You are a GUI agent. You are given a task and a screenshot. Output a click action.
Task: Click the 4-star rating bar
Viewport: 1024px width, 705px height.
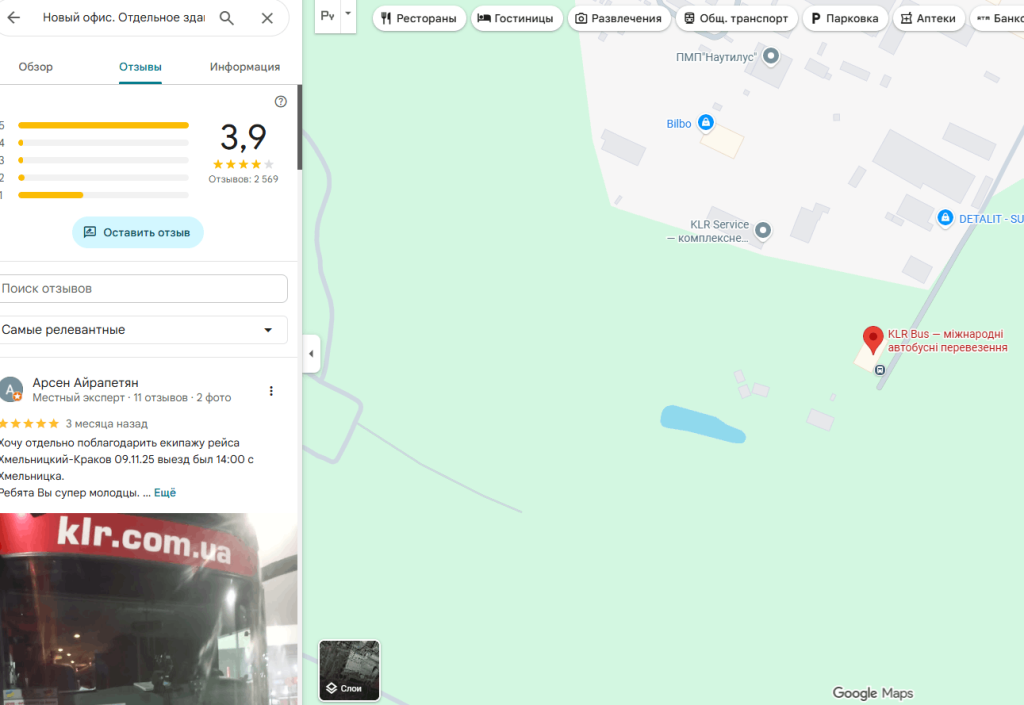103,142
